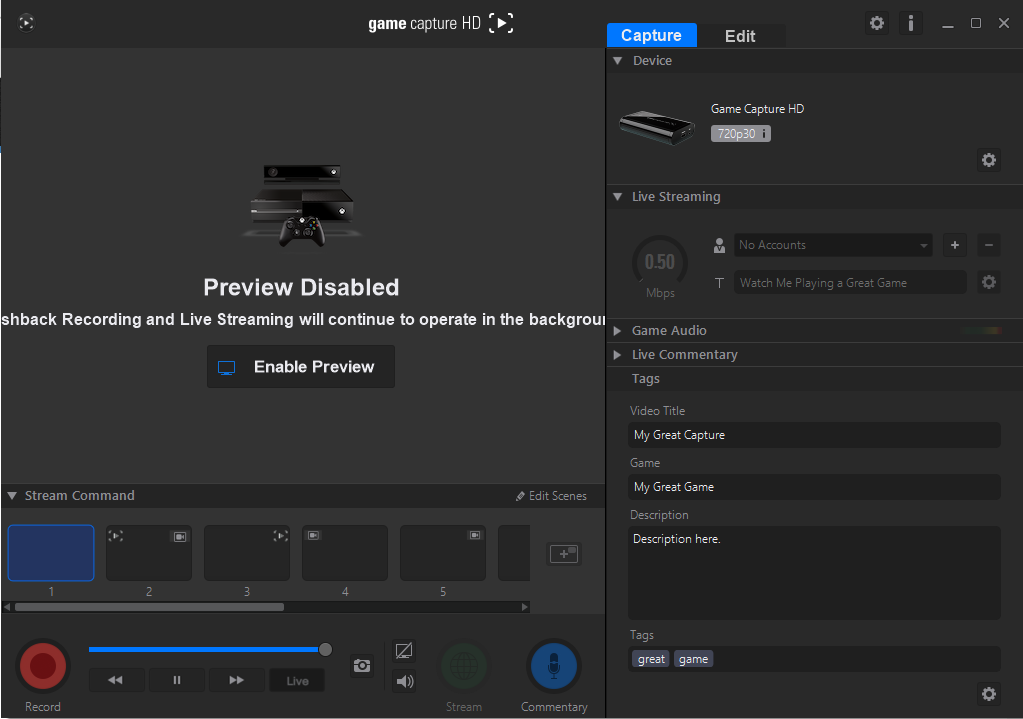Open the No Accounts dropdown
1023x719 pixels.
click(832, 245)
